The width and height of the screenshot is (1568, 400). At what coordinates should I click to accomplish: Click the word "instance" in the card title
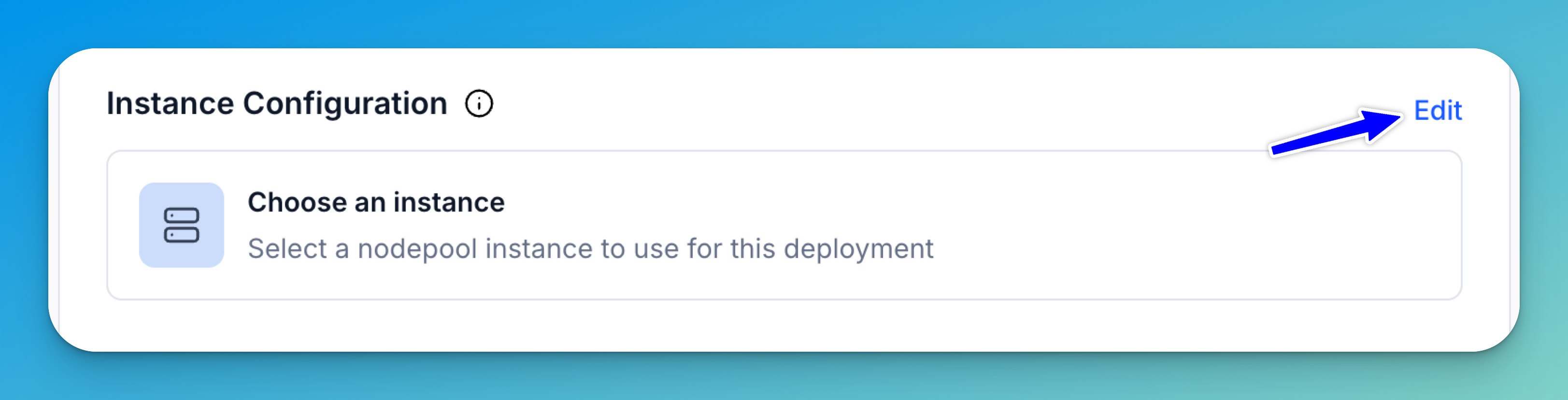coord(449,202)
